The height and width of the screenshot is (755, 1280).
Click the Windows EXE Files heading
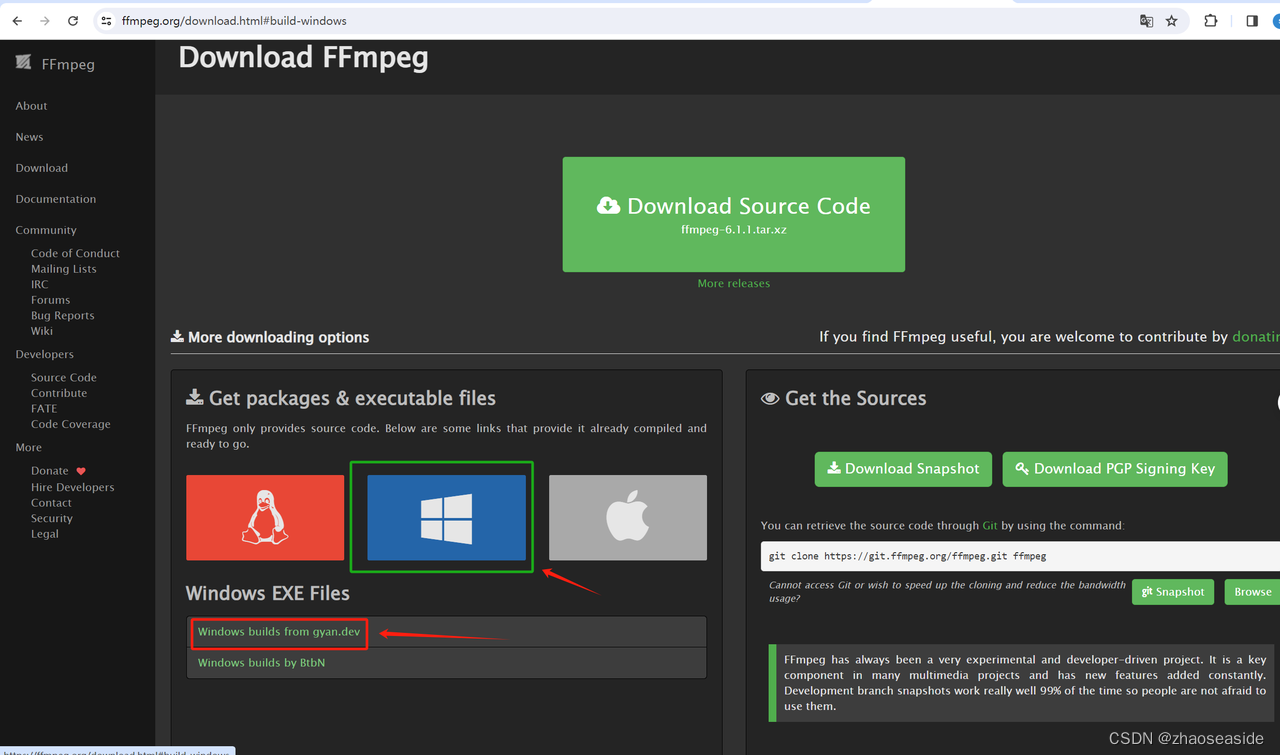pyautogui.click(x=268, y=593)
